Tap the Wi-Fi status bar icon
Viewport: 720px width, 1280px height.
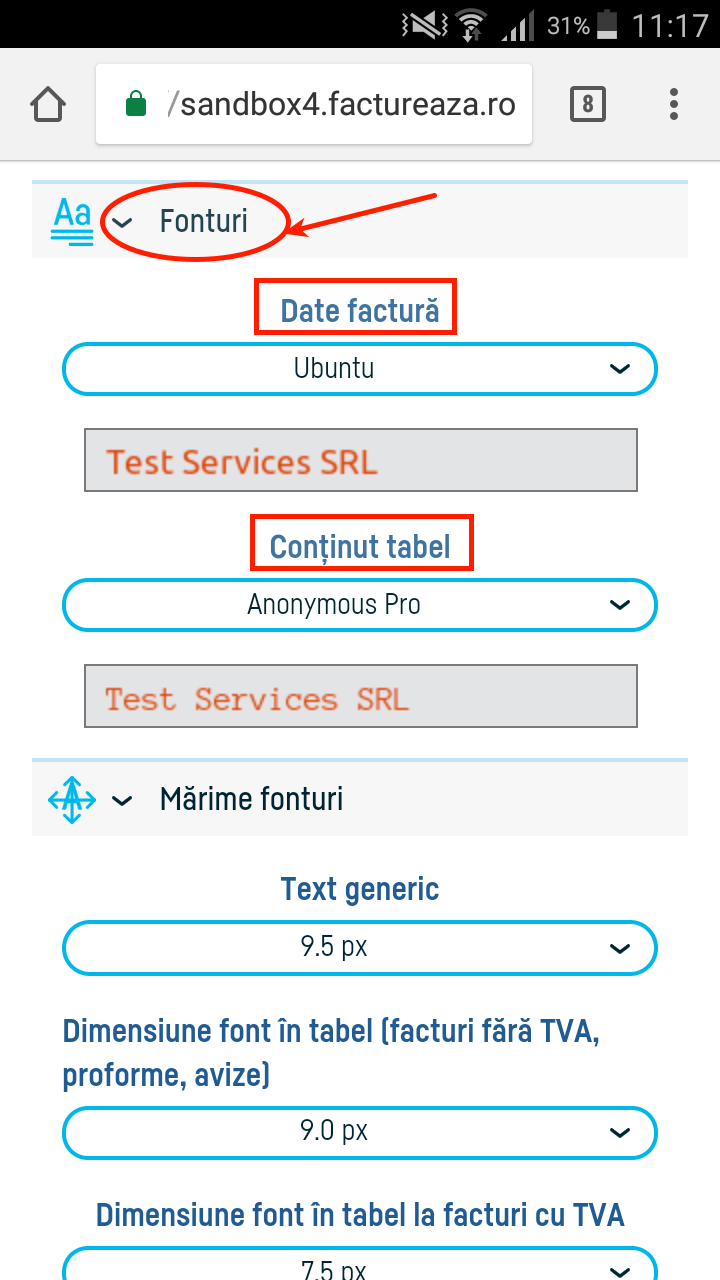pos(468,24)
